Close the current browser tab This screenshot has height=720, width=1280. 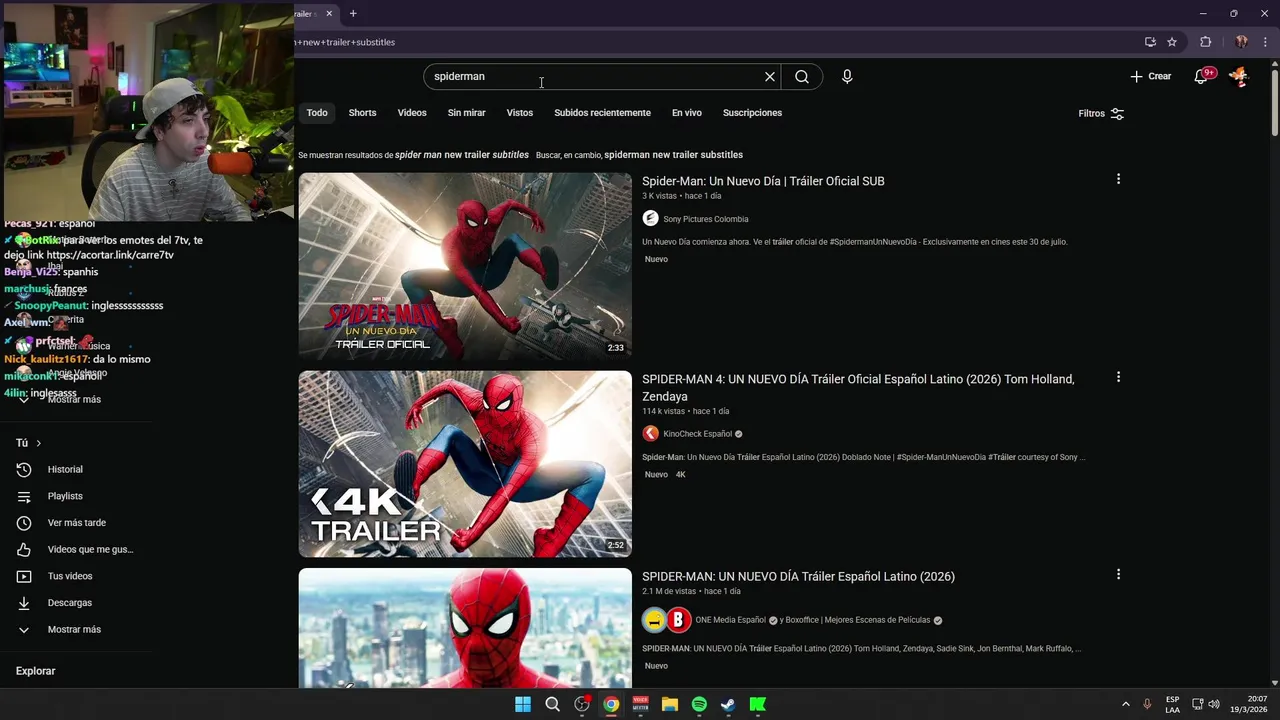[x=329, y=14]
